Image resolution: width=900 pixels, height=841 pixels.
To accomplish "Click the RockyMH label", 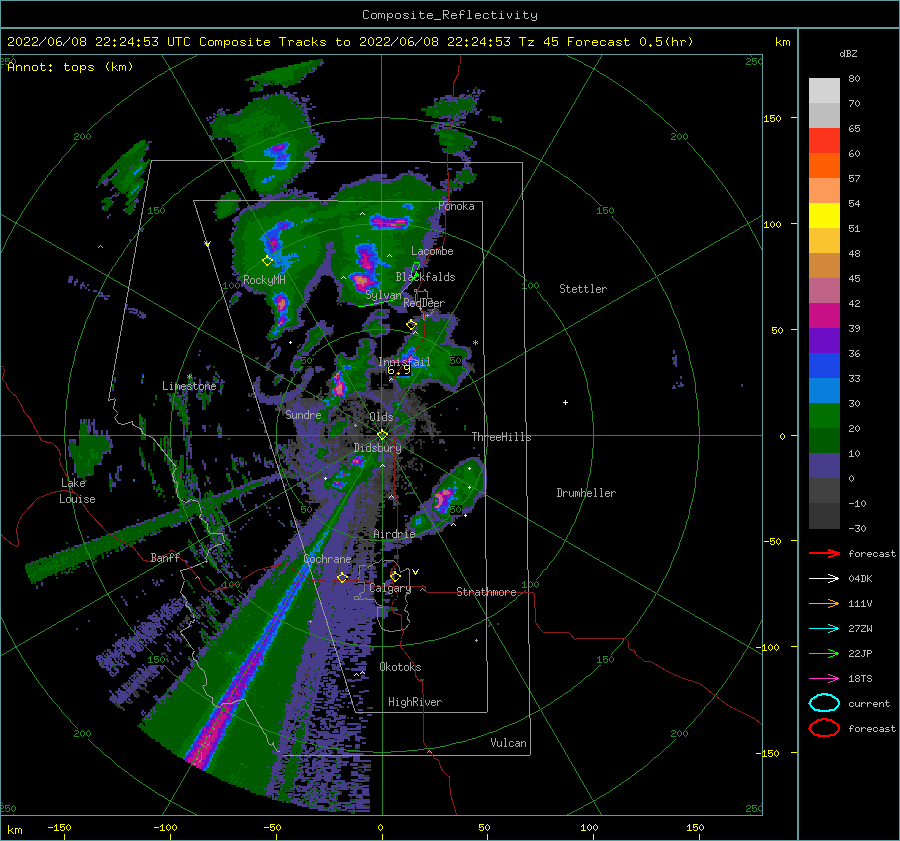I will coord(264,280).
